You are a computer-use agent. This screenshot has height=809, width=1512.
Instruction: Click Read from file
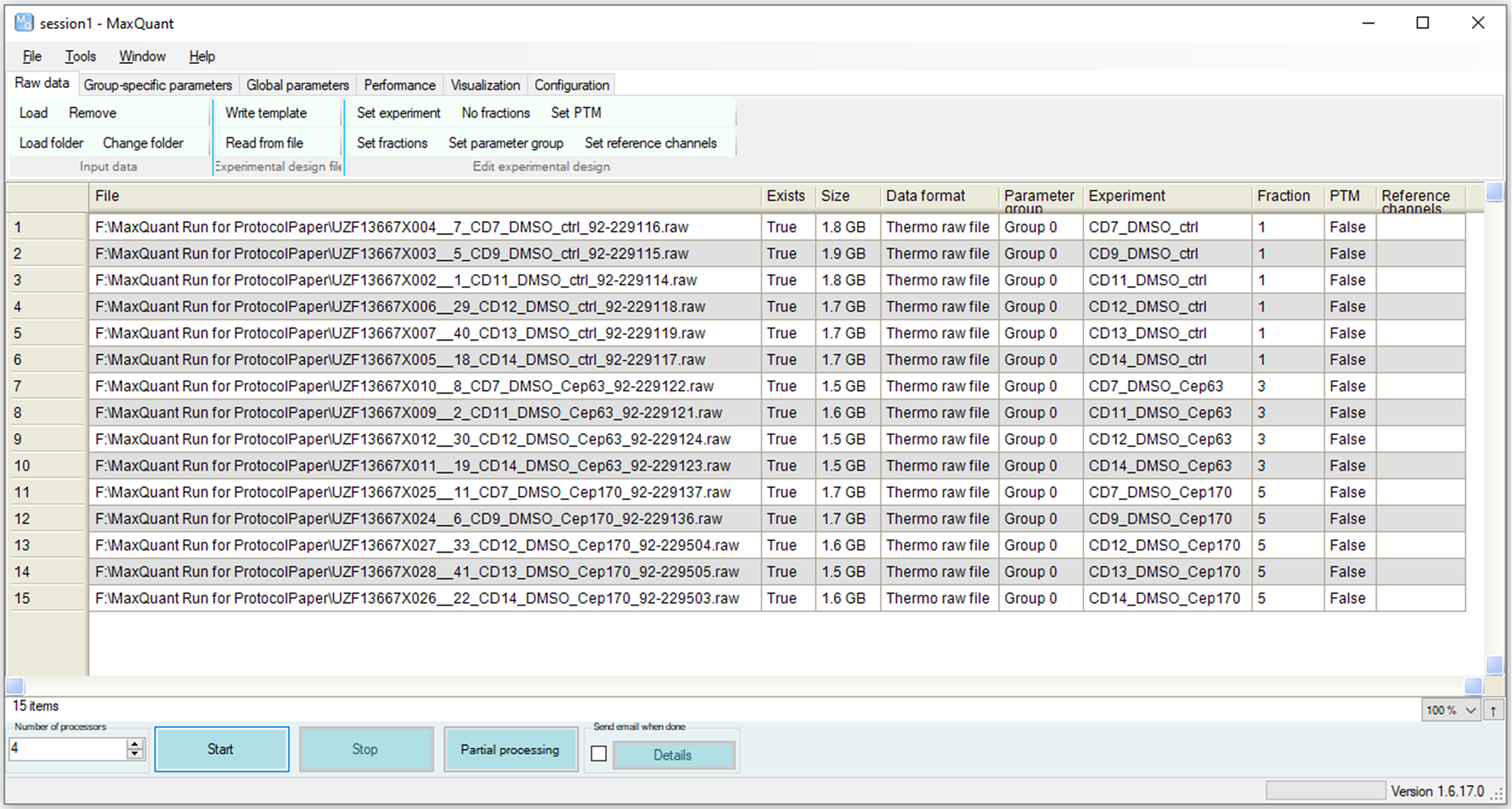[x=264, y=143]
